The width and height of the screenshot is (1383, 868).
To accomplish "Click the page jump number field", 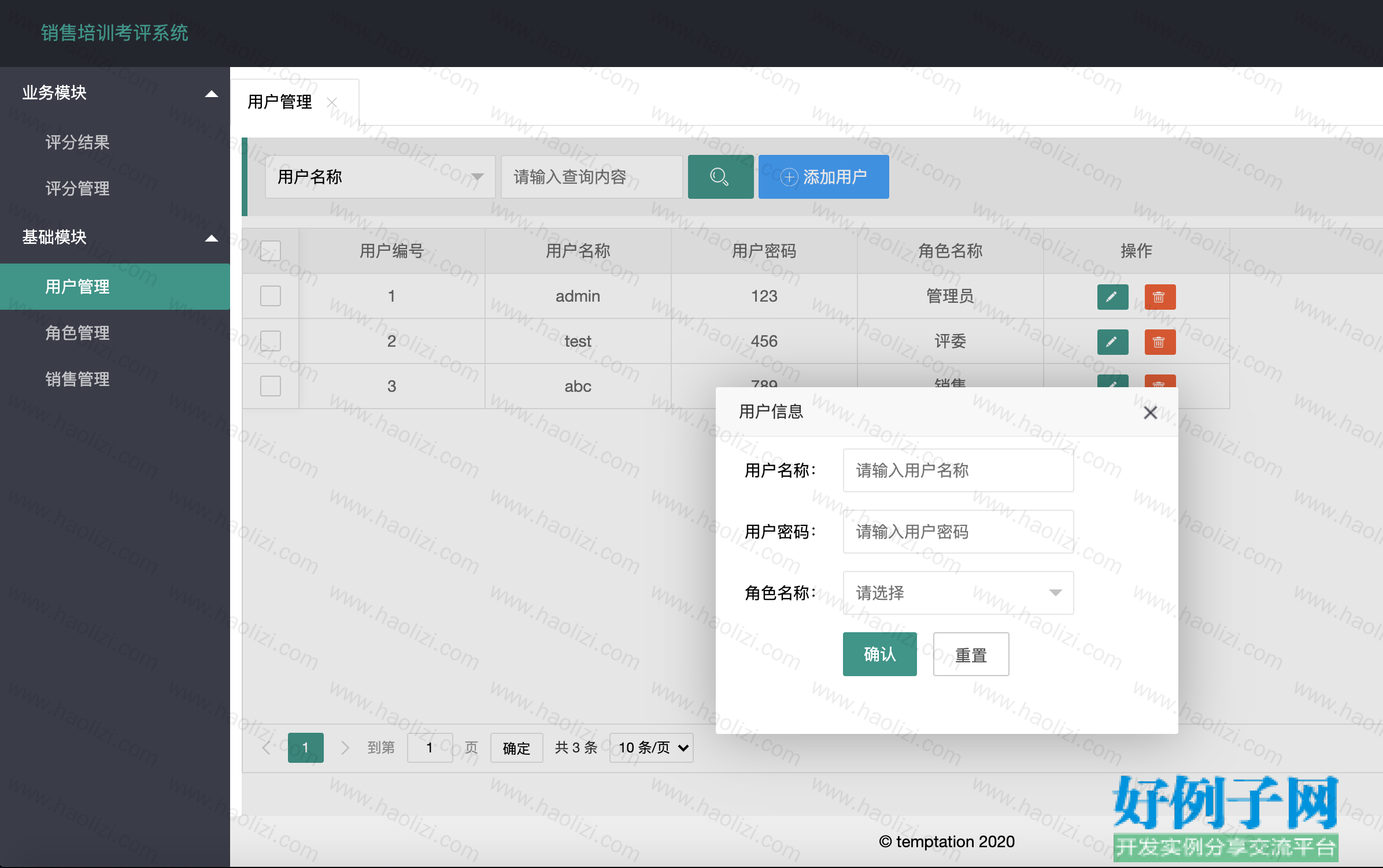I will 430,748.
